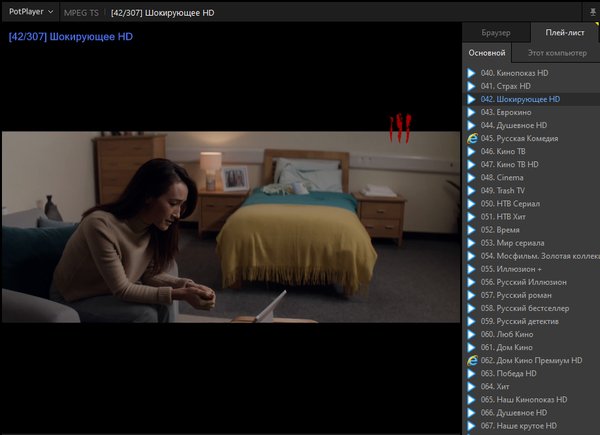Select the Основной playlist tab

pyautogui.click(x=487, y=52)
